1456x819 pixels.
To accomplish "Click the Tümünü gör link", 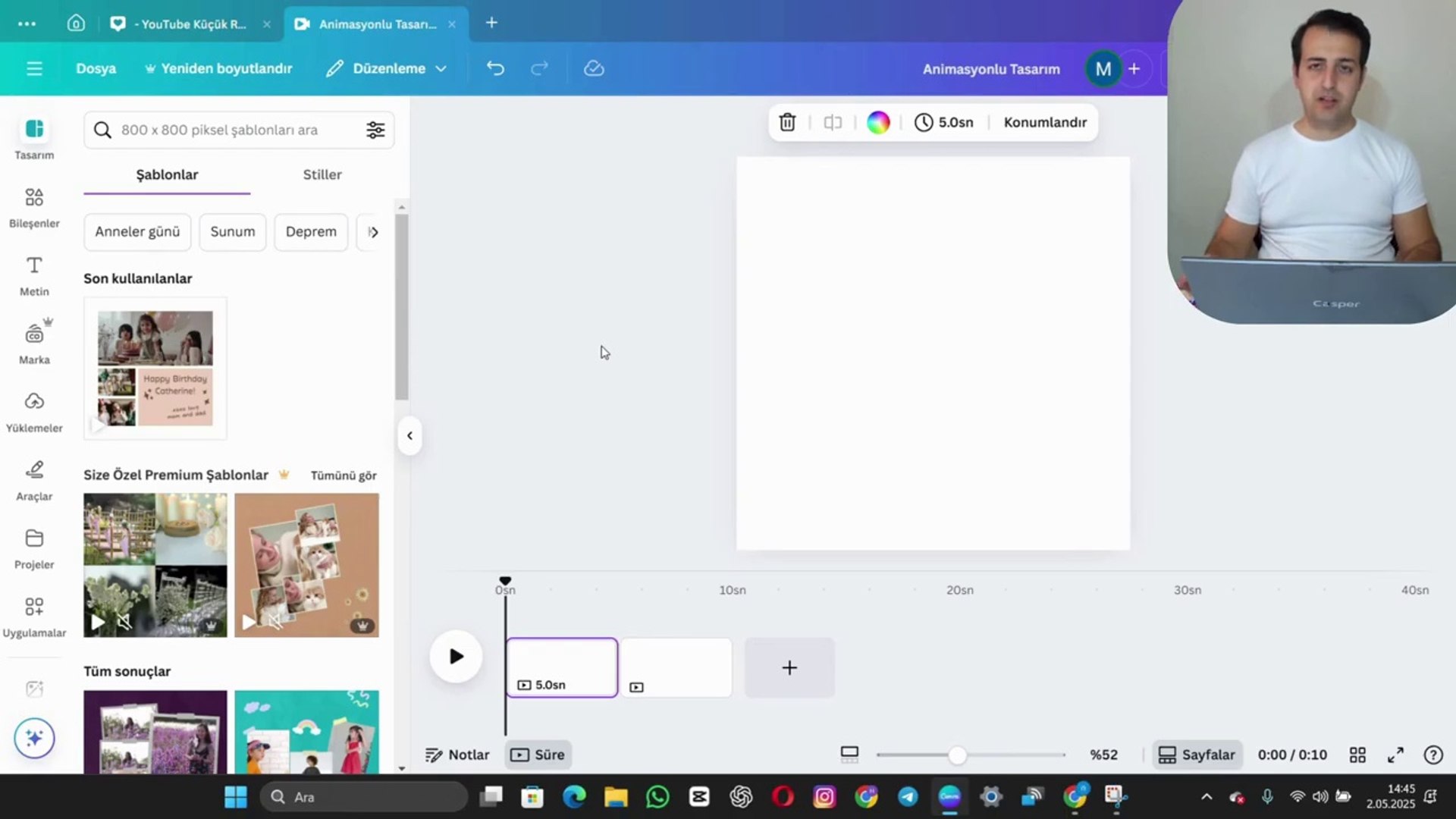I will [344, 475].
